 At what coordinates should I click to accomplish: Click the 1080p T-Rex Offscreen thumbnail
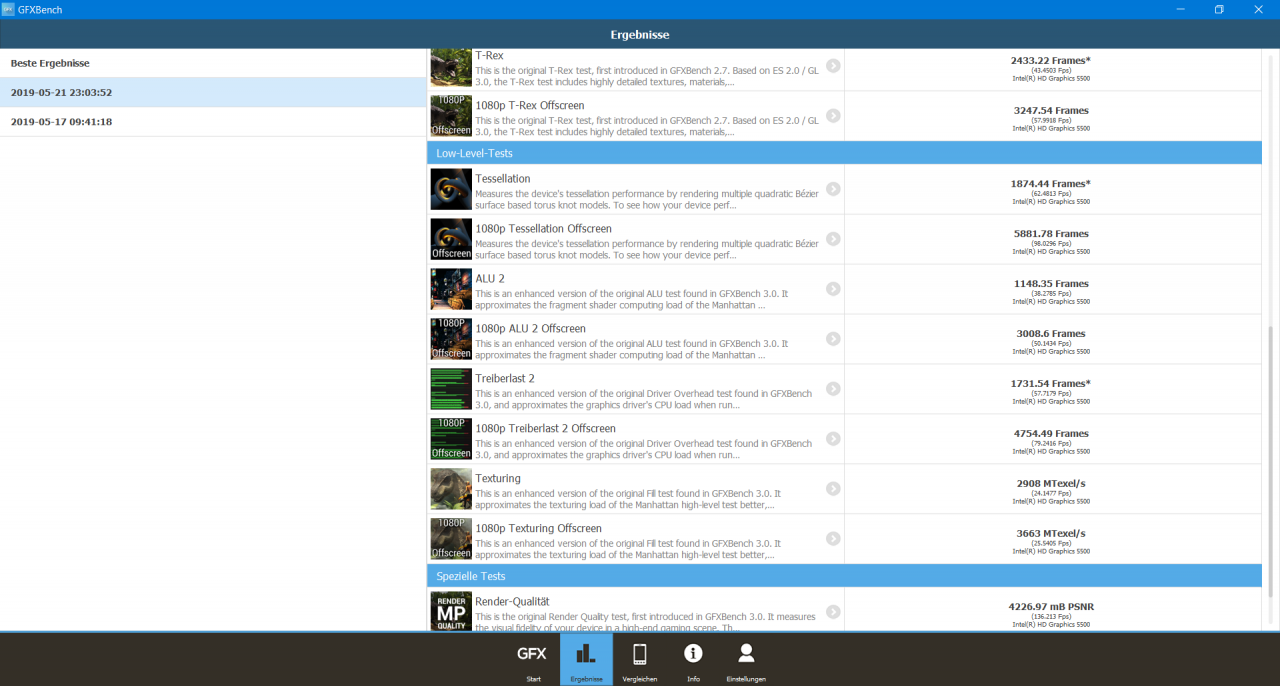coord(451,116)
